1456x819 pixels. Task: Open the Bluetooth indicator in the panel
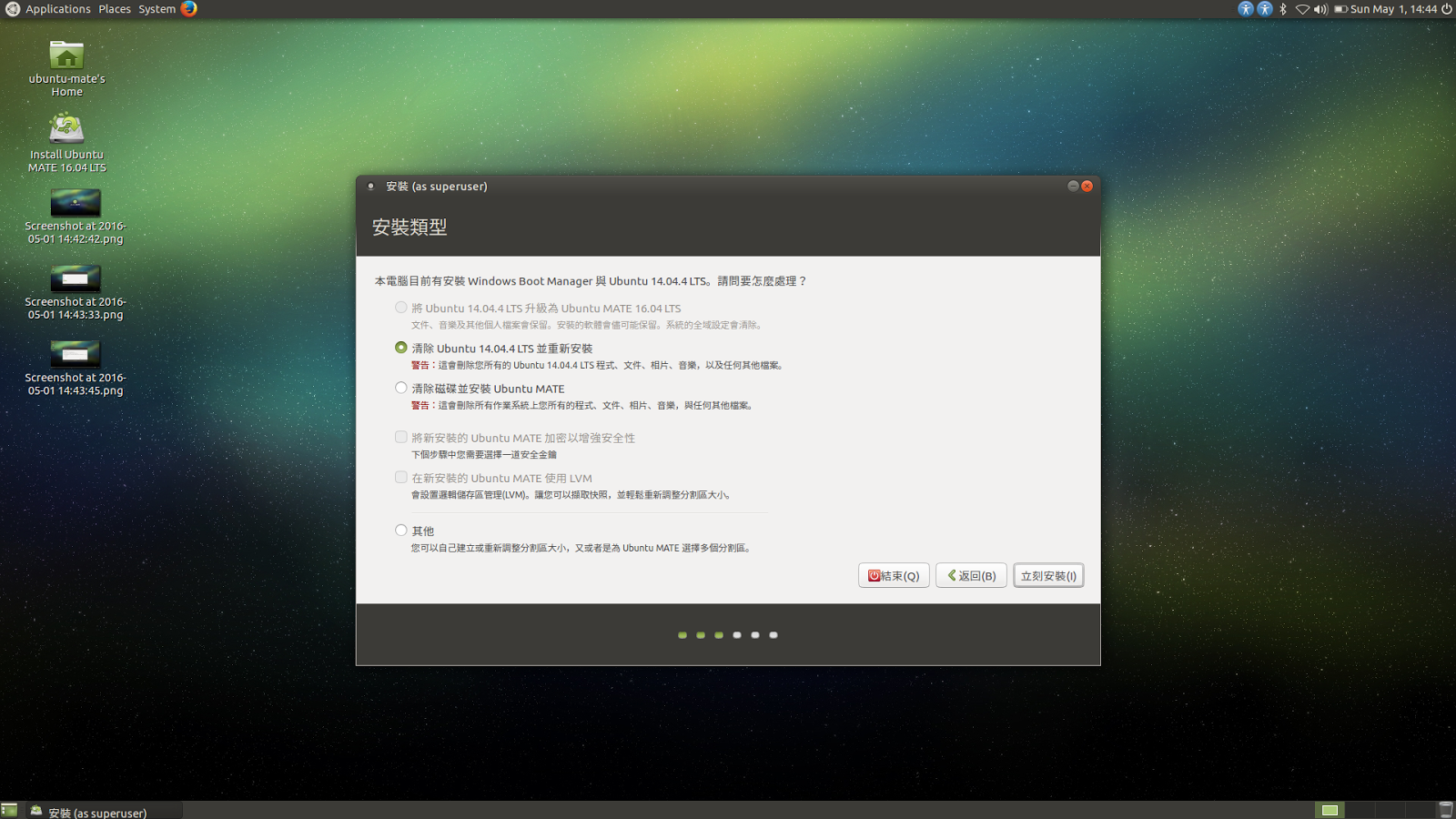(x=1283, y=9)
